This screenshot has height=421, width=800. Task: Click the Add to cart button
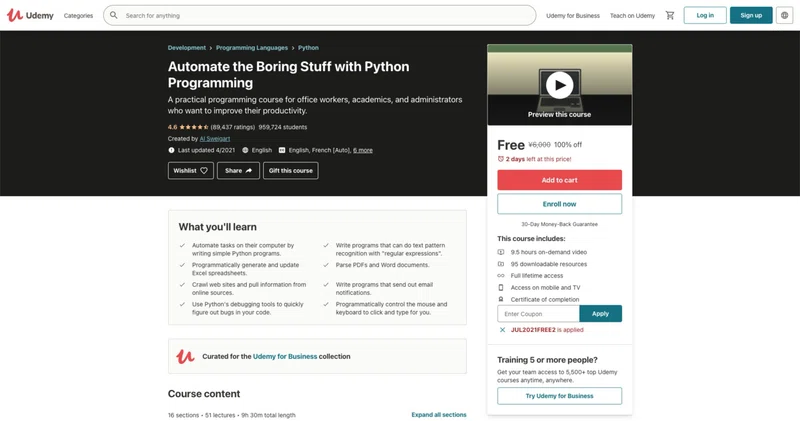[559, 180]
